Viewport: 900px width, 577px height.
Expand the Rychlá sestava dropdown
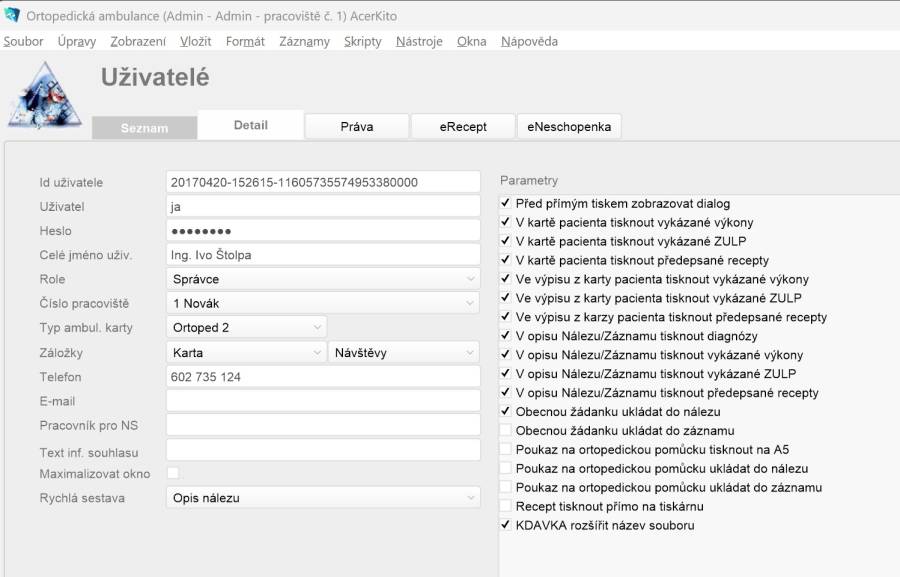click(x=322, y=497)
